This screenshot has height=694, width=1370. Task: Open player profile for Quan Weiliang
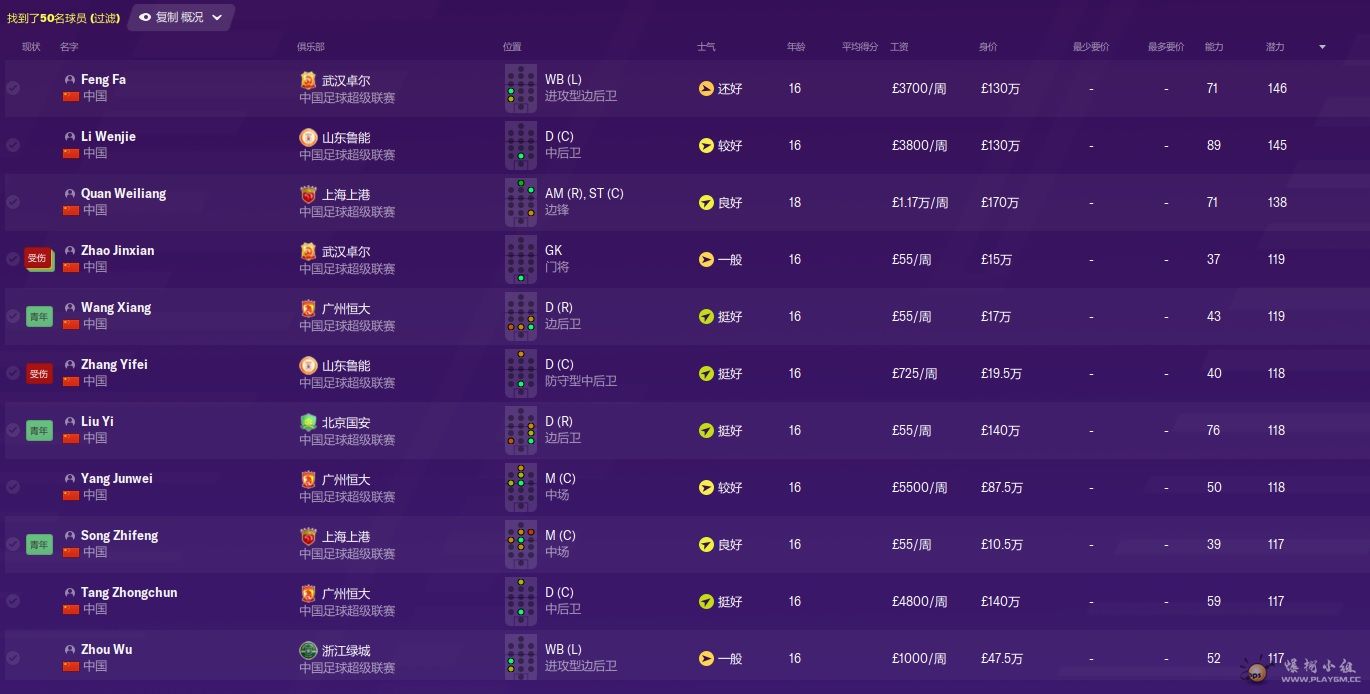click(x=123, y=193)
